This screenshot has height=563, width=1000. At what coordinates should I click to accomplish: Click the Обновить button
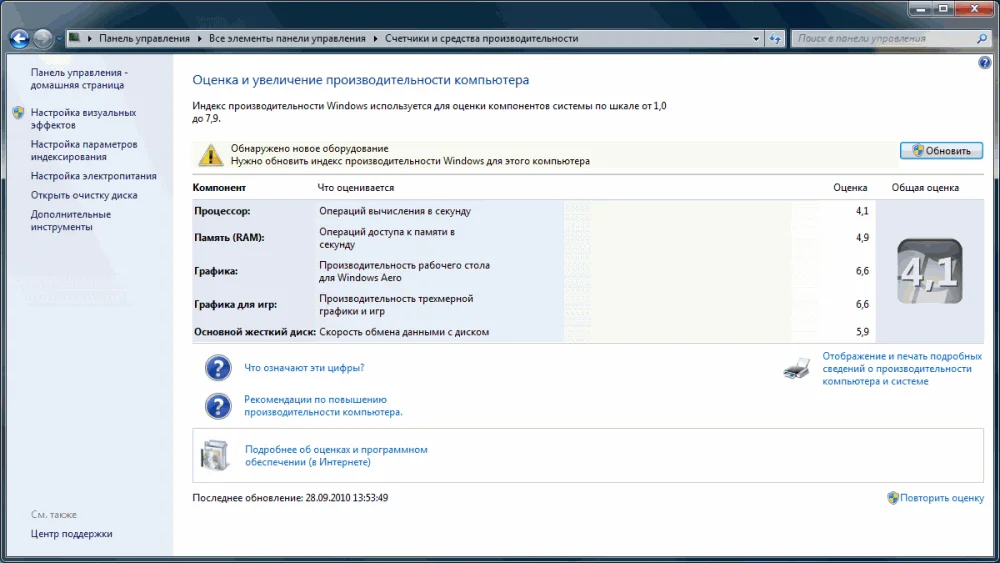941,151
